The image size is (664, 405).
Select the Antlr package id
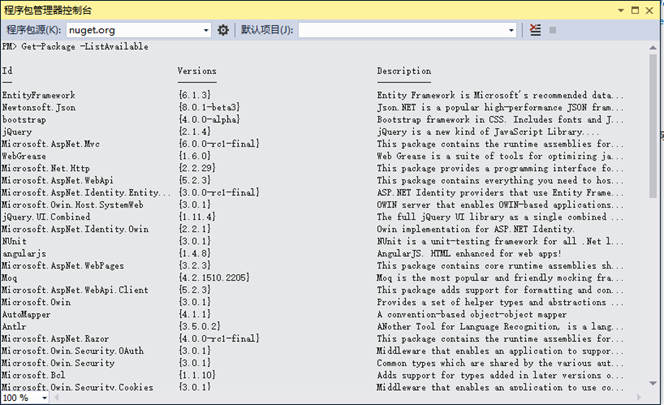click(x=14, y=327)
